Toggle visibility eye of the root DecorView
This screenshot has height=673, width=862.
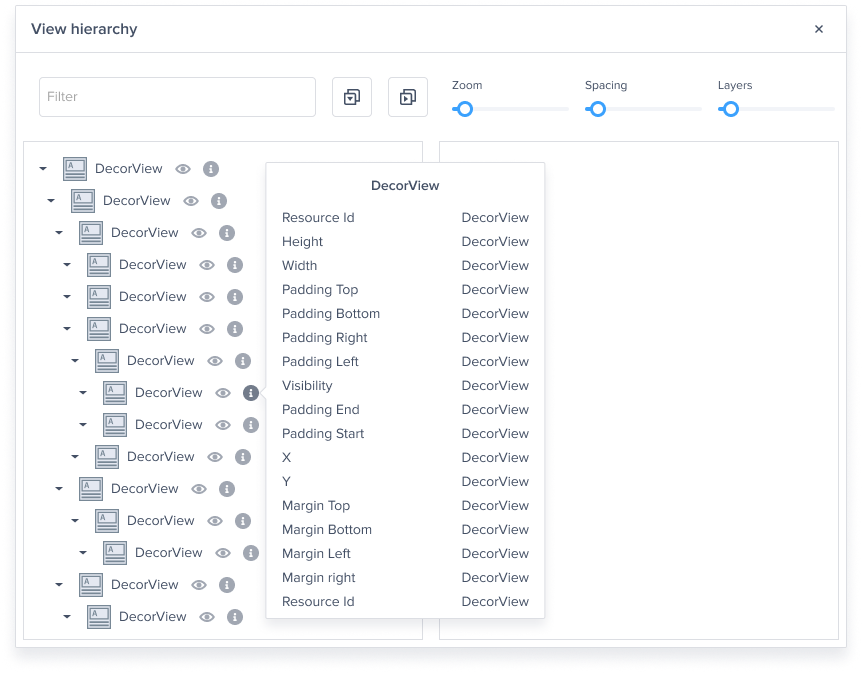[183, 169]
